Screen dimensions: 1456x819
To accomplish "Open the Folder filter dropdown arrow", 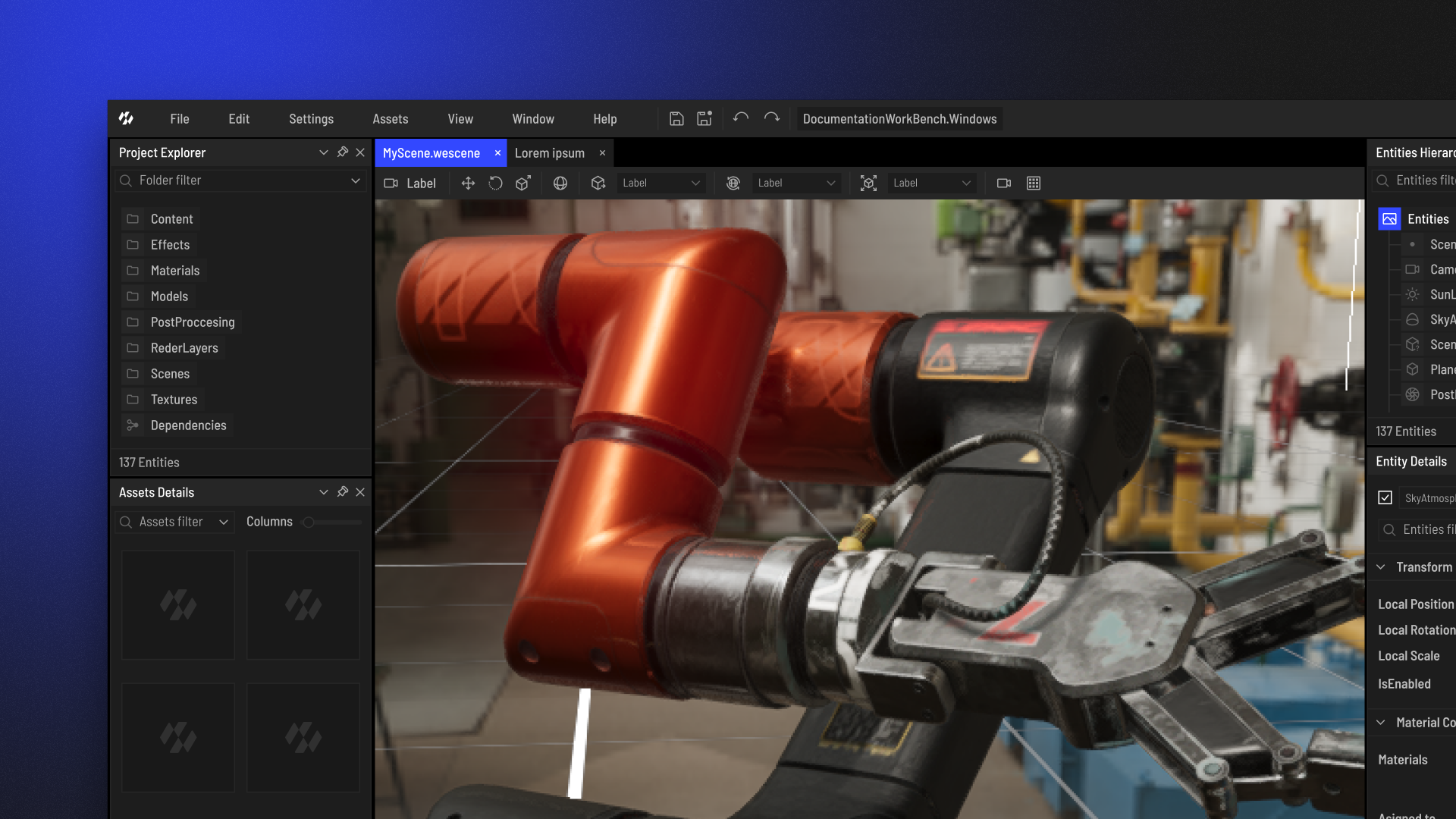I will point(355,180).
